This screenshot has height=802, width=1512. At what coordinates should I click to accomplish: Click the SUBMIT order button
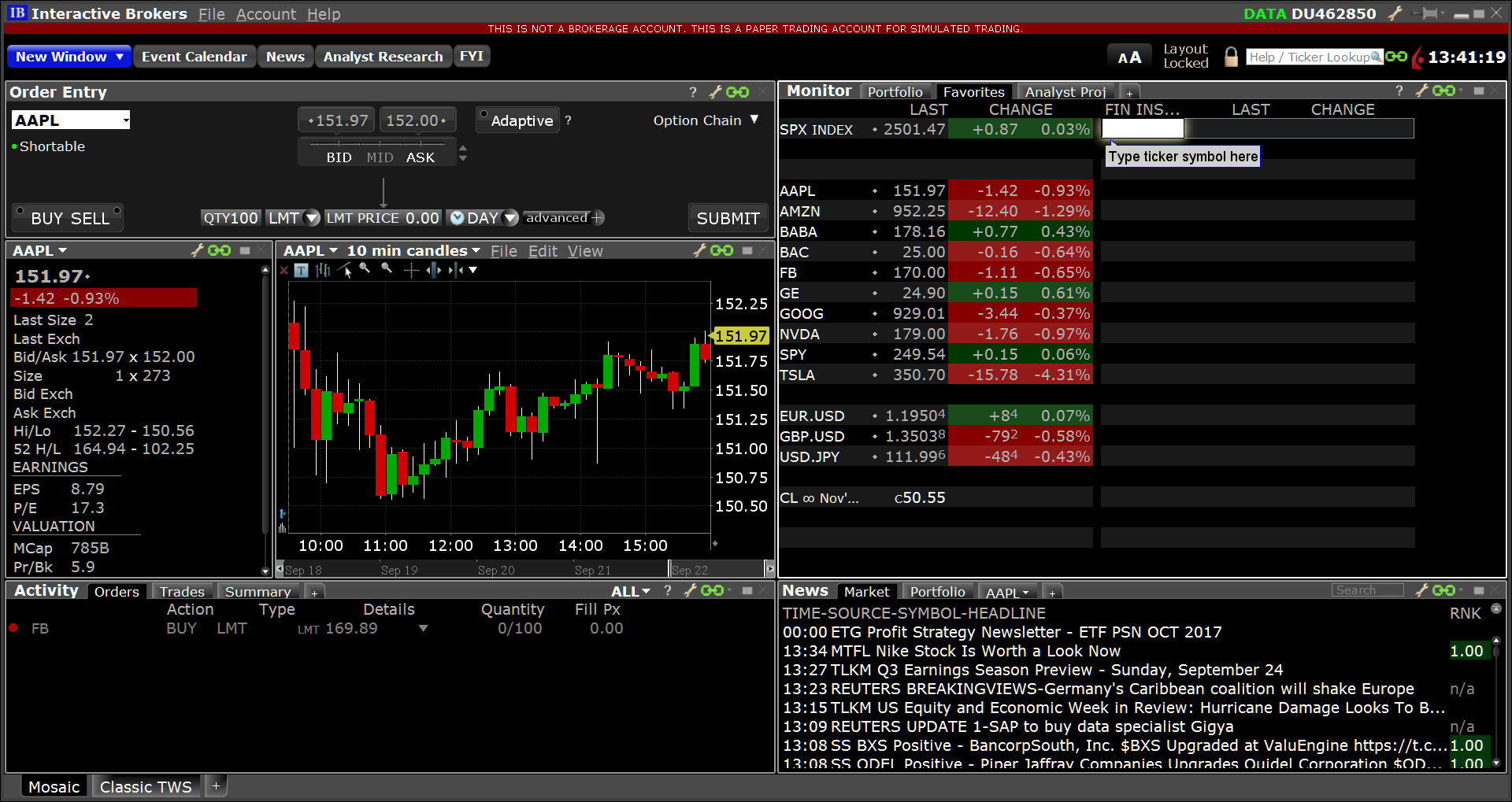727,218
